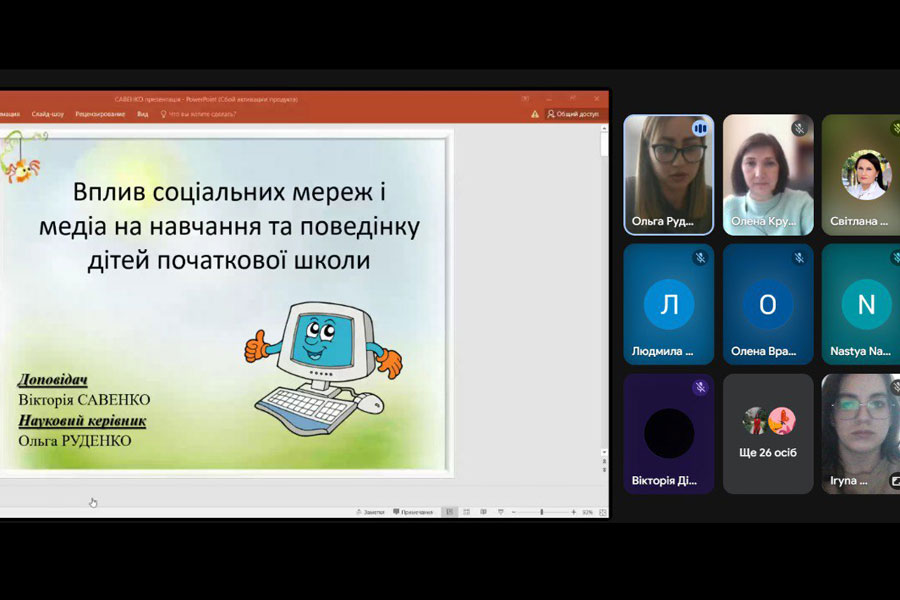Minimize the PowerPoint window
This screenshot has height=600, width=900.
coord(549,99)
